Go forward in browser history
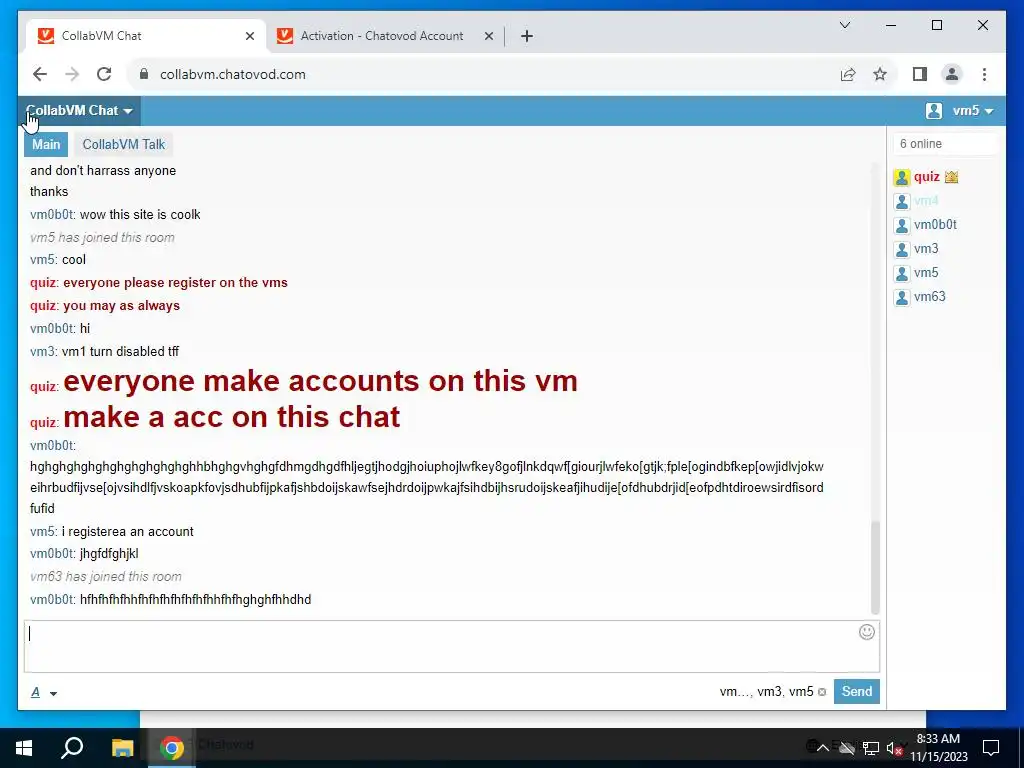 (x=72, y=74)
